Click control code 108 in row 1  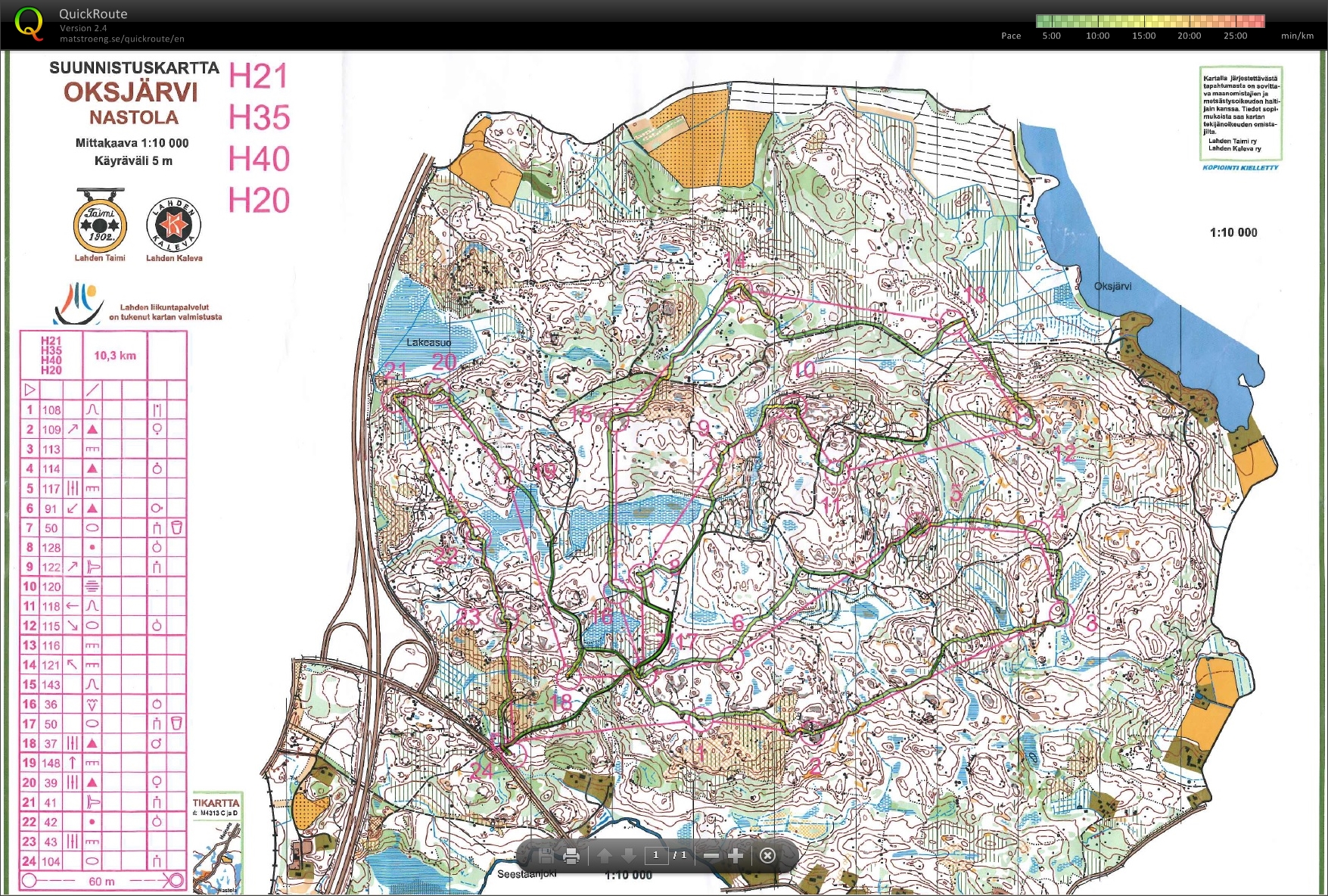coord(51,410)
